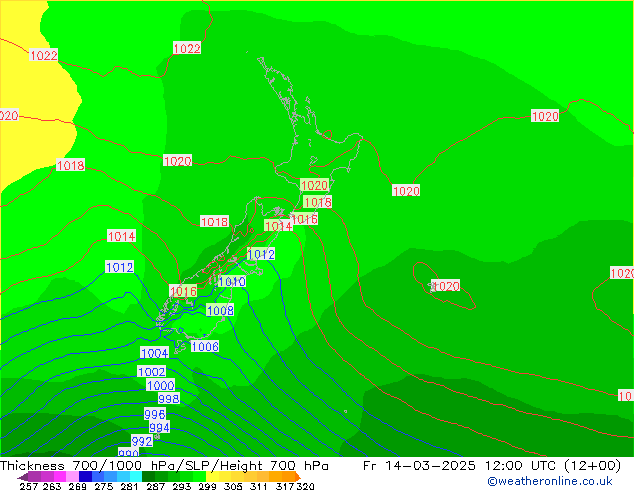Click legend value 275
634x490 pixels.
pos(104,486)
